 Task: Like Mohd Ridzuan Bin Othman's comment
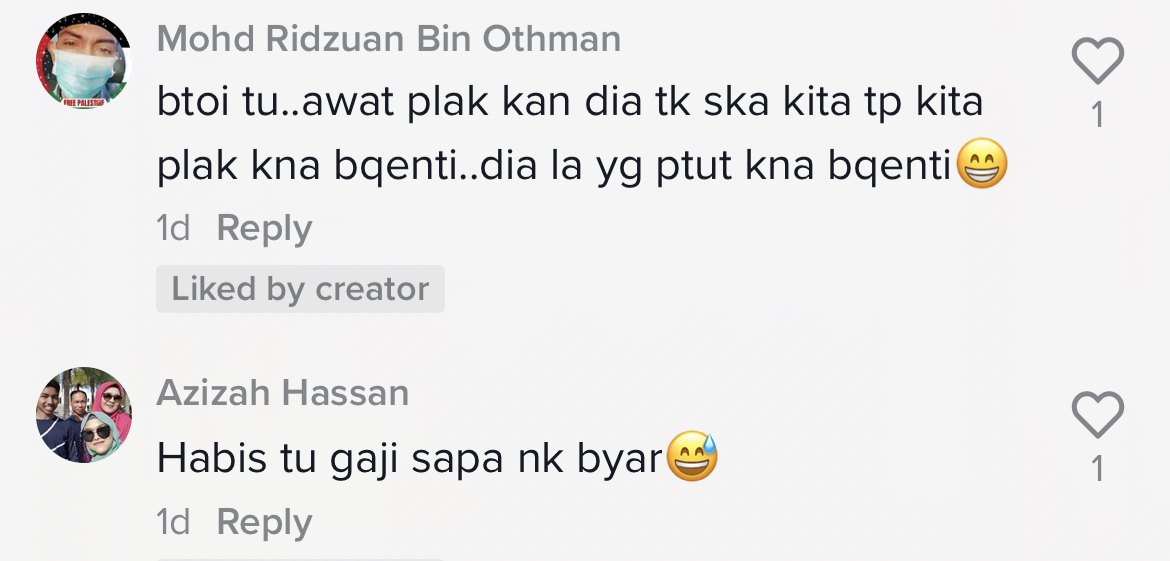[1097, 62]
